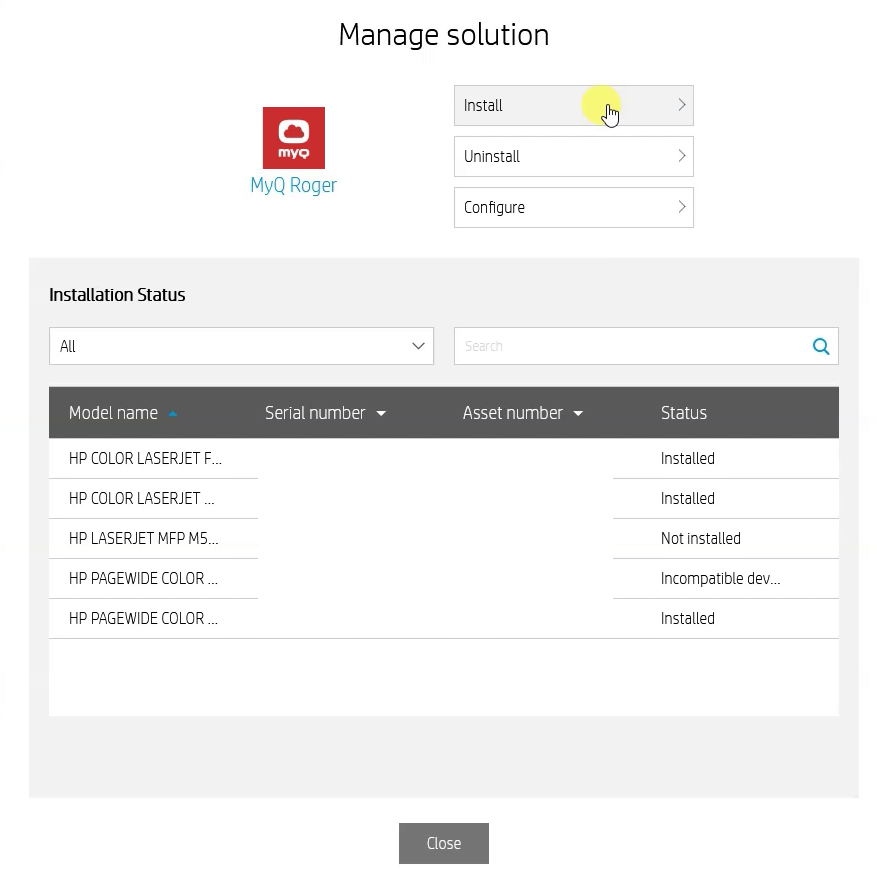Click the chevron on the Configure row

pyautogui.click(x=681, y=207)
